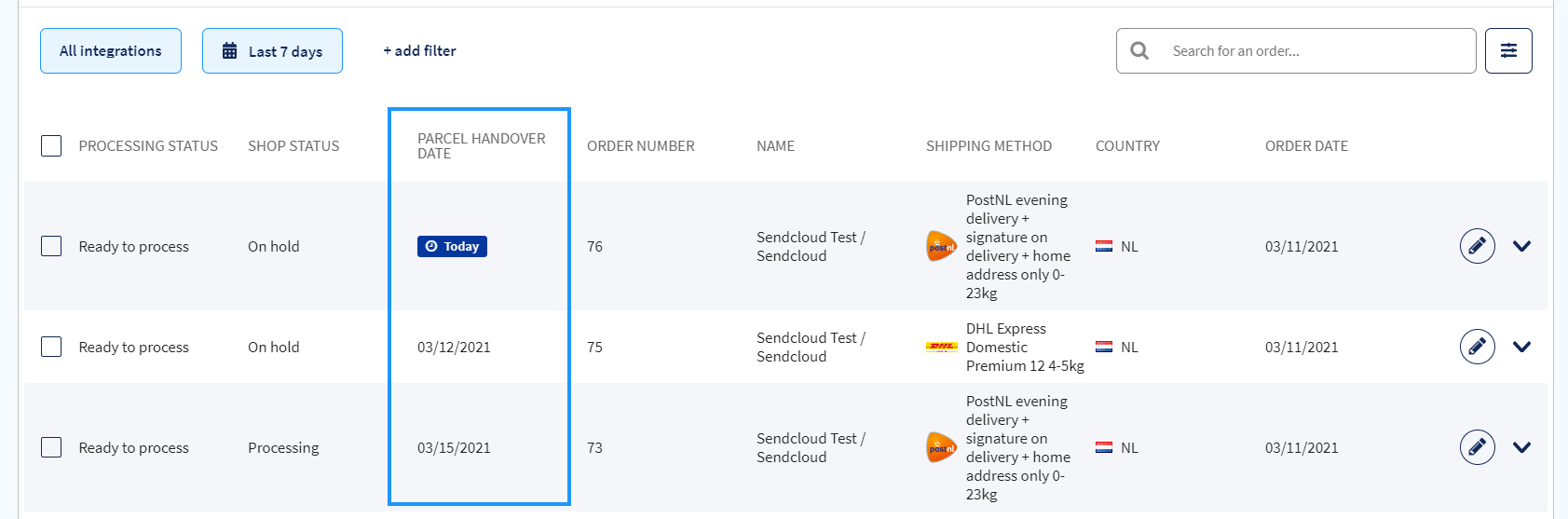
Task: Click the search magnifier icon
Action: 1139,50
